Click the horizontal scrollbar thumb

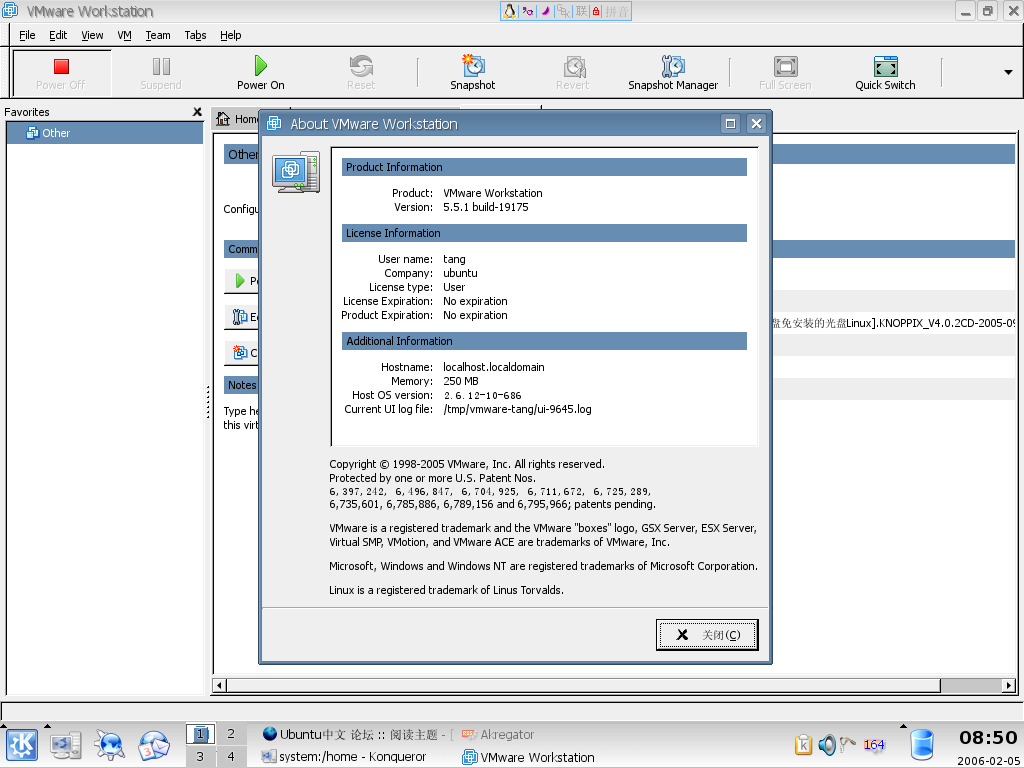(583, 685)
